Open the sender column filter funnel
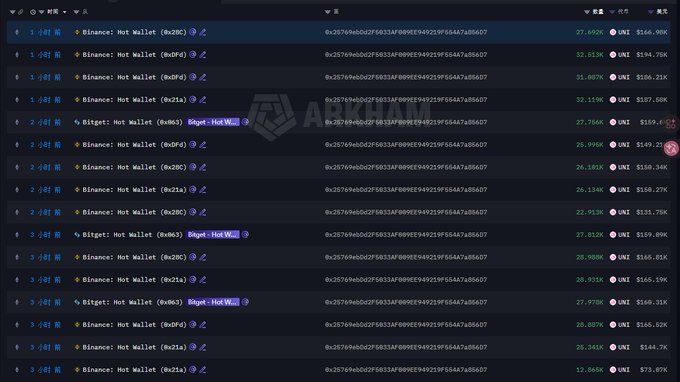Screen dimensions: 680x382 76,12
